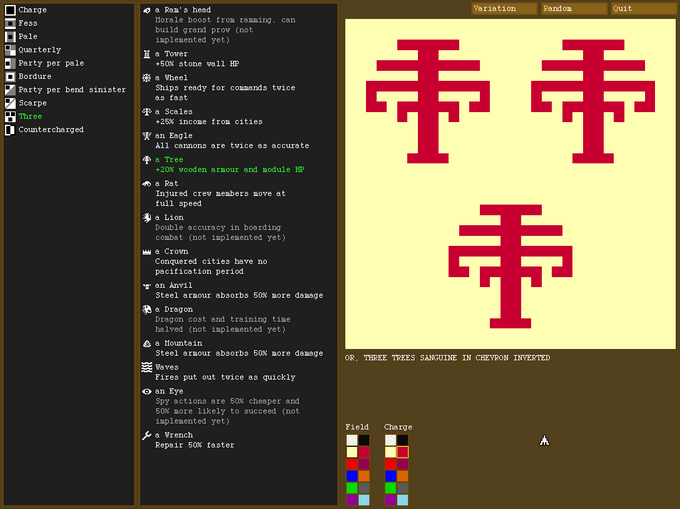Pick the Wrench charge icon
680x509 pixels.
147,435
